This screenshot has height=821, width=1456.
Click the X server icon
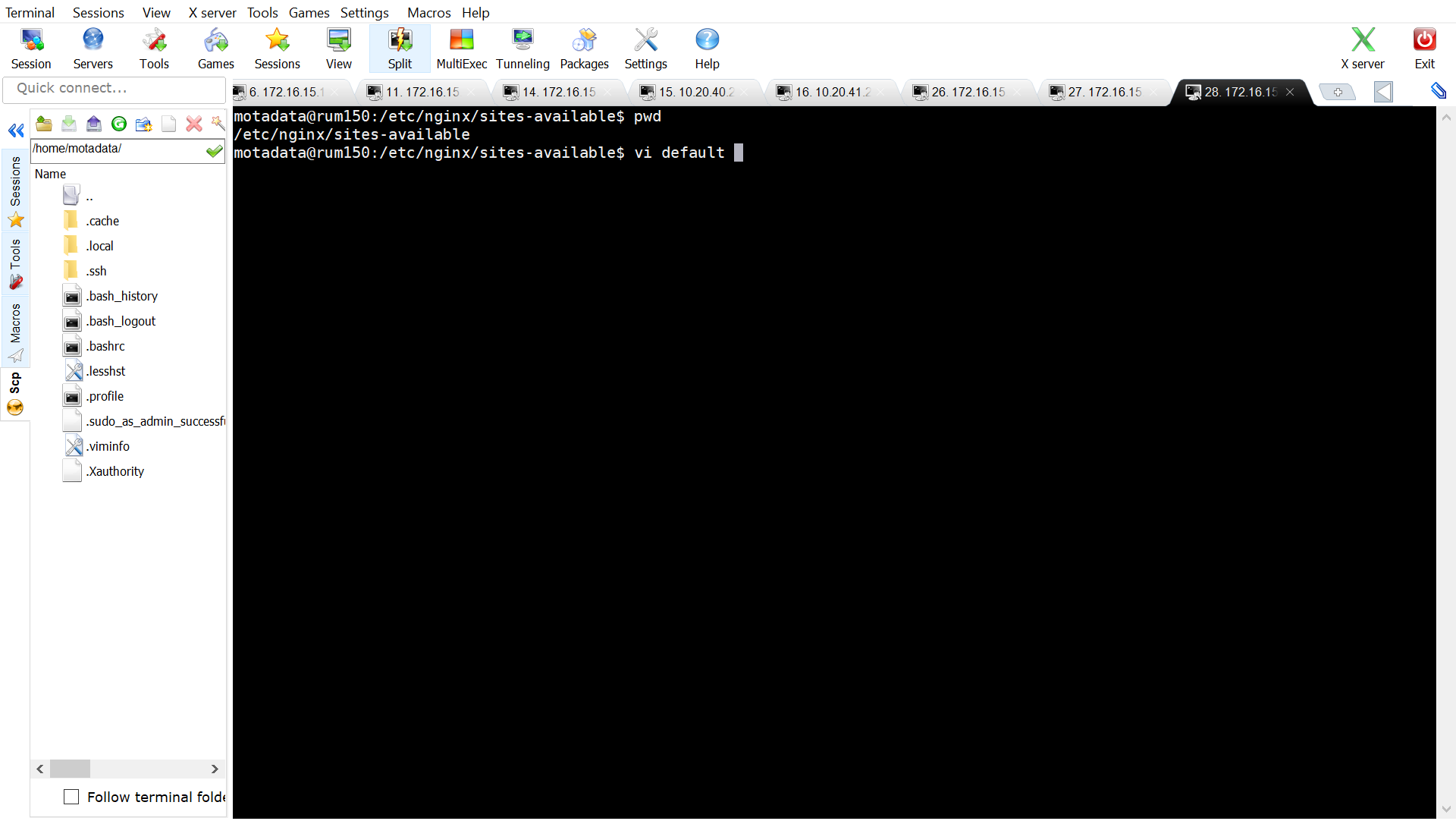pyautogui.click(x=1362, y=49)
